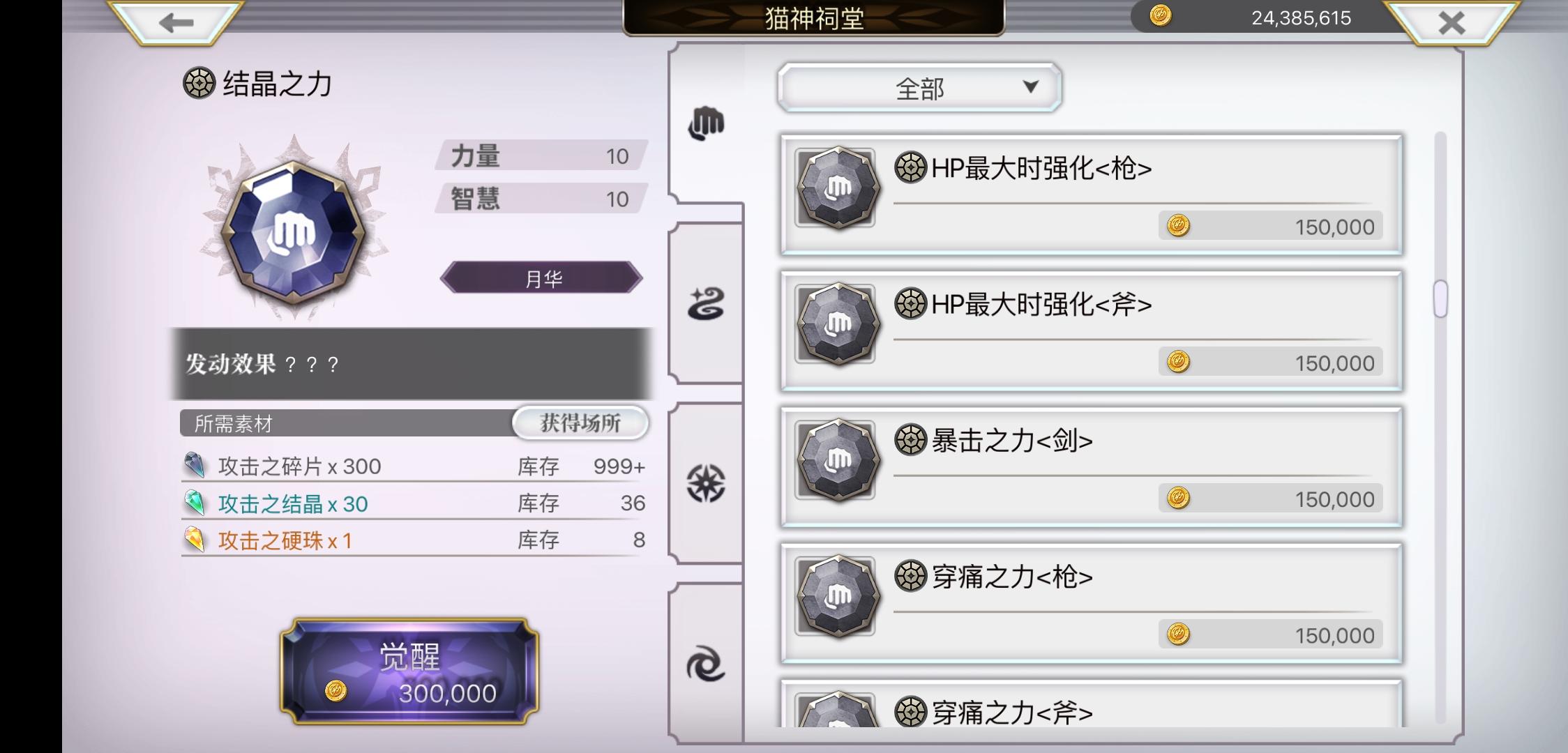This screenshot has height=753, width=1568.
Task: Select the fist power category tab
Action: click(706, 124)
